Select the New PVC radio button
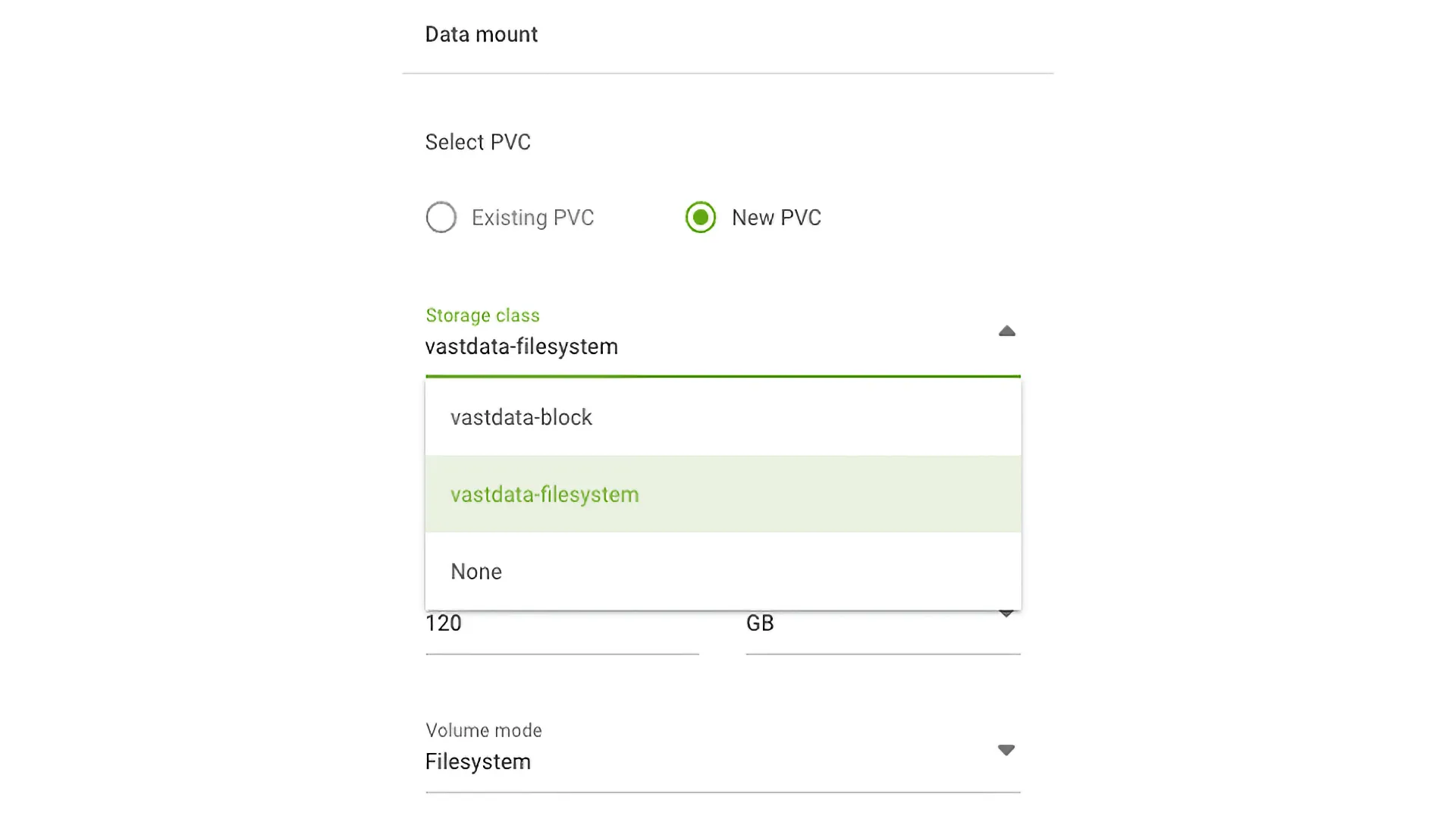1456x819 pixels. [x=700, y=218]
